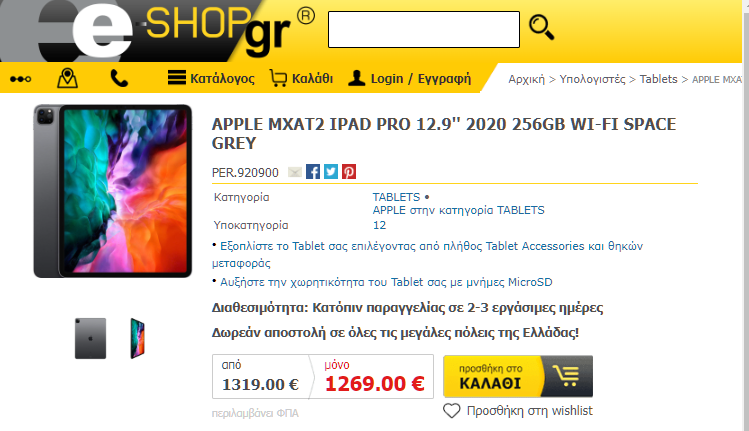The image size is (749, 431).
Task: Open Login / Εγγραφή
Action: pos(409,78)
